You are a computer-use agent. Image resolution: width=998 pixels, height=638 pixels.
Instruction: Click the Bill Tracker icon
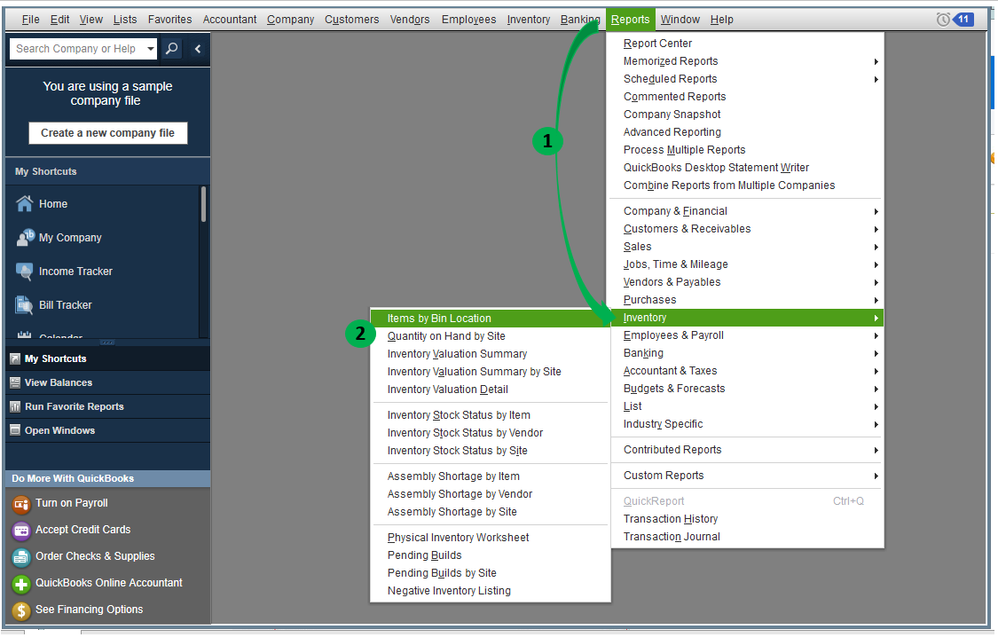click(24, 305)
